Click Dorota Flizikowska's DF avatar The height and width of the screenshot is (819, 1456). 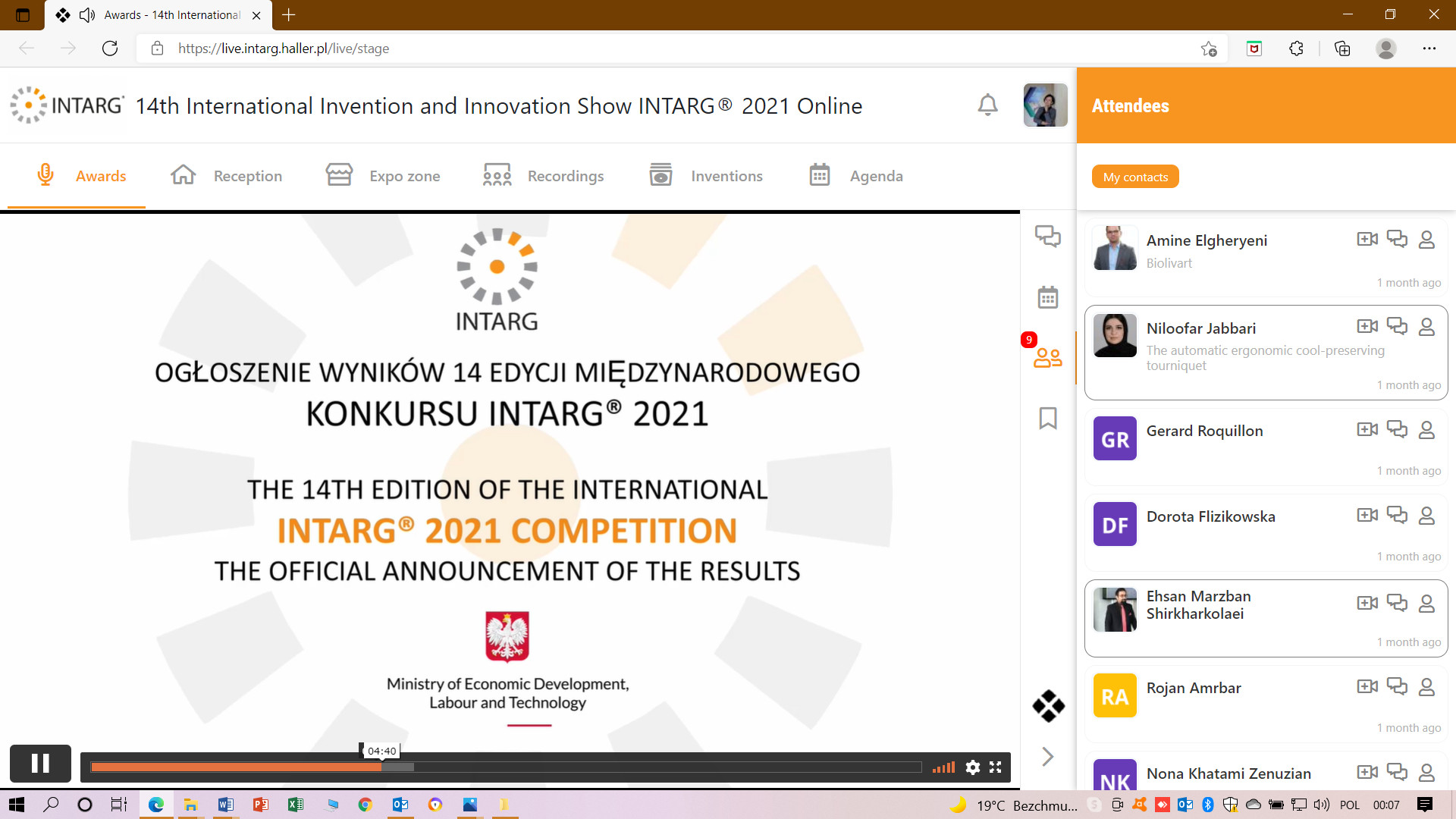[x=1115, y=524]
